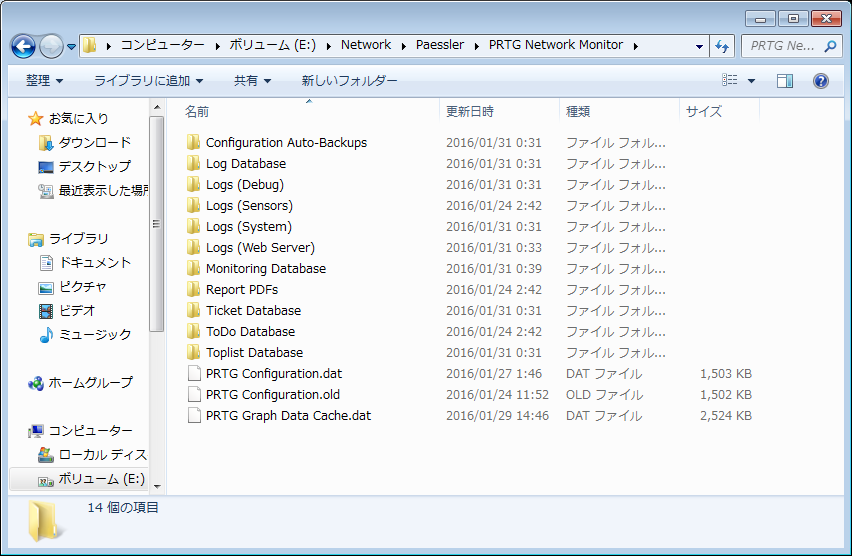Select Toplist Database folder
The width and height of the screenshot is (852, 556).
pyautogui.click(x=254, y=353)
